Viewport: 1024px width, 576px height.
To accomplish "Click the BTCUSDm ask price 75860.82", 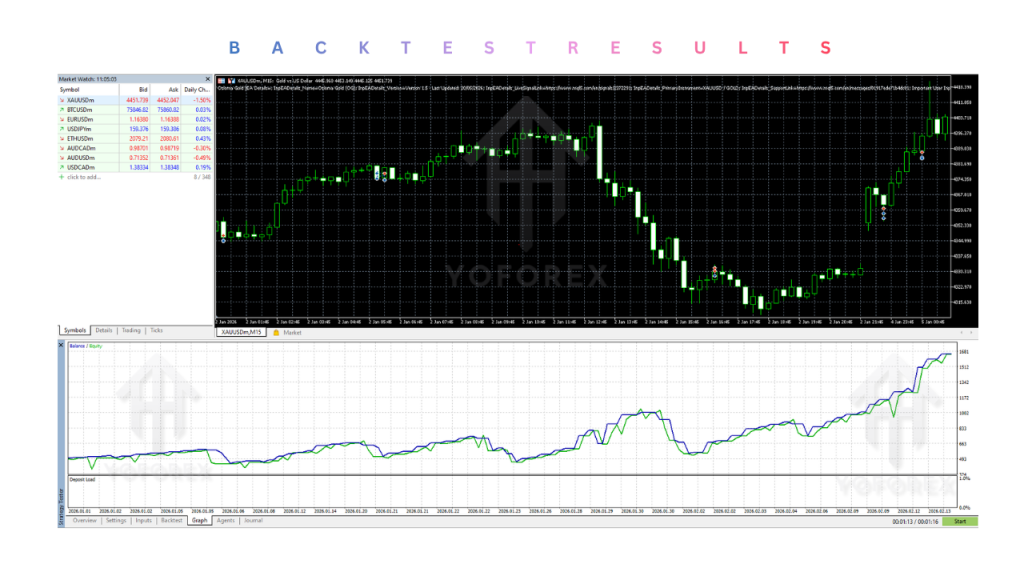I will click(168, 110).
